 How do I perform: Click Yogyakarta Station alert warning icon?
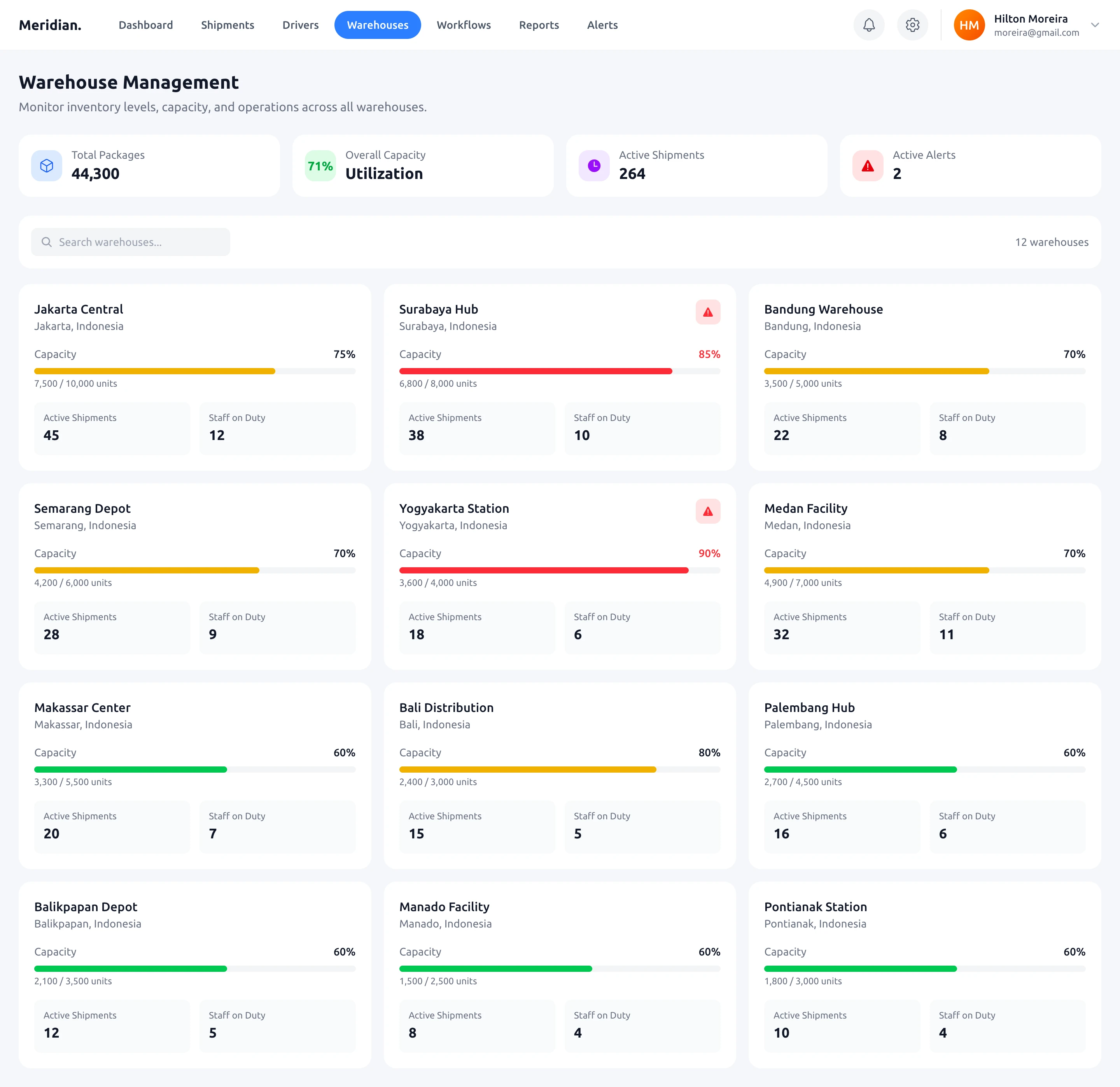pyautogui.click(x=707, y=511)
